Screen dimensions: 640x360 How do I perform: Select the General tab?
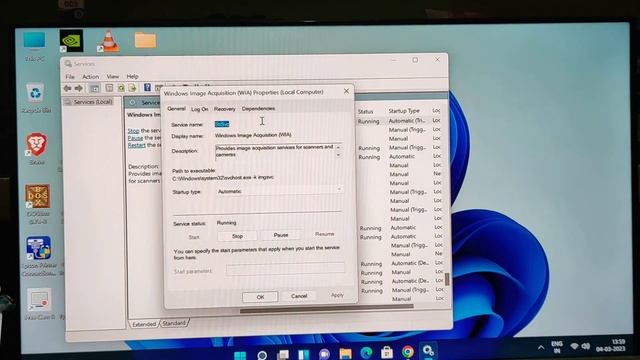[176, 109]
